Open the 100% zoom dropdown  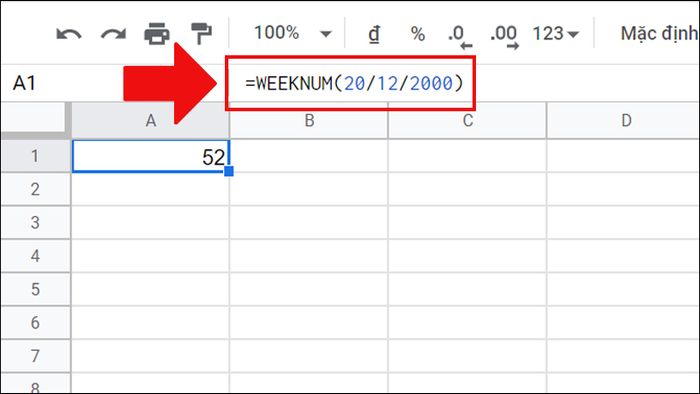coord(292,33)
